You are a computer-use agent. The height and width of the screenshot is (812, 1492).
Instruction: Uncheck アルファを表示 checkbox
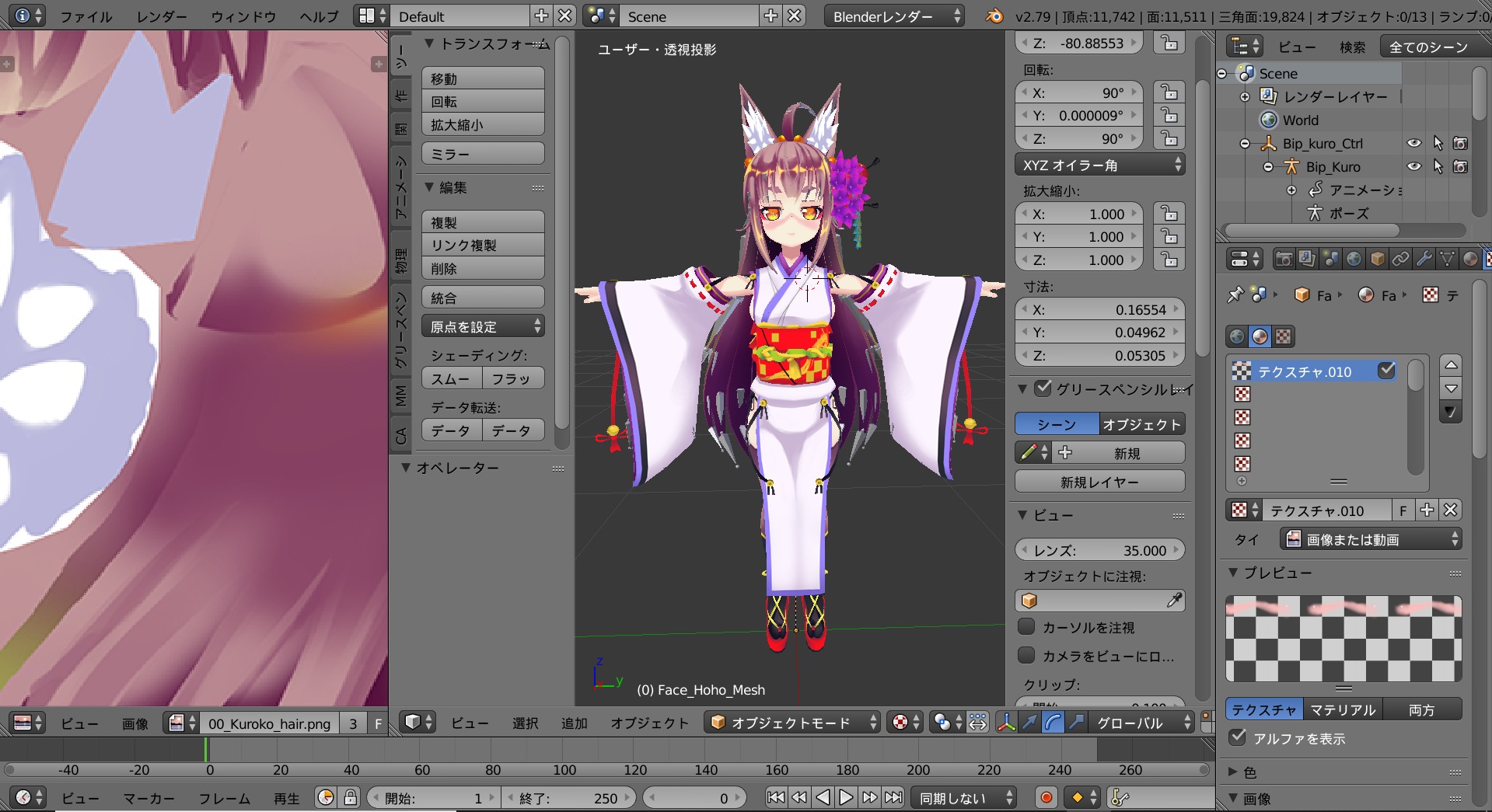coord(1237,737)
